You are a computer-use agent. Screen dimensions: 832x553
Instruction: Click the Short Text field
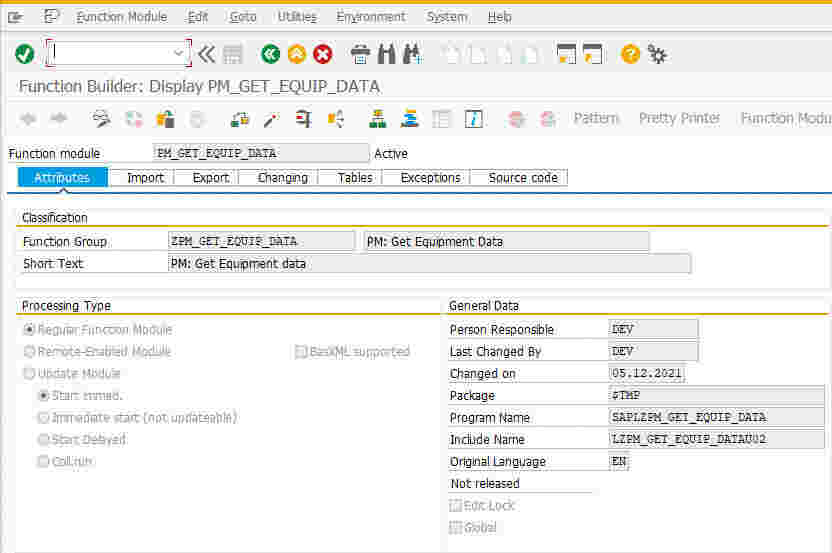[x=429, y=263]
